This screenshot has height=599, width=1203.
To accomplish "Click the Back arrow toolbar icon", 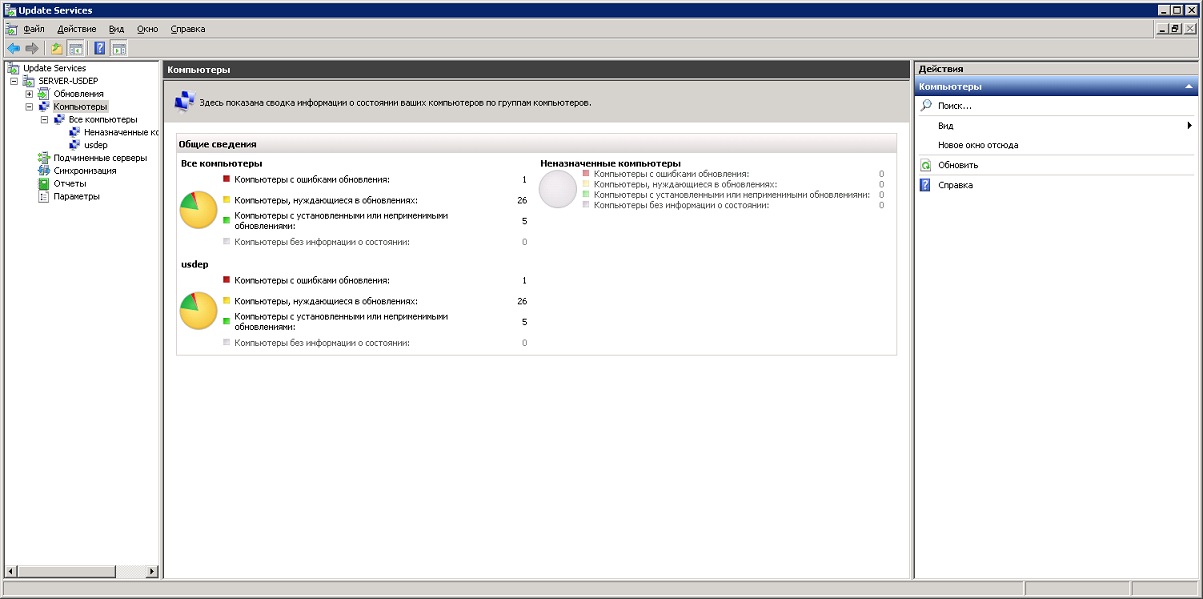I will tap(13, 48).
